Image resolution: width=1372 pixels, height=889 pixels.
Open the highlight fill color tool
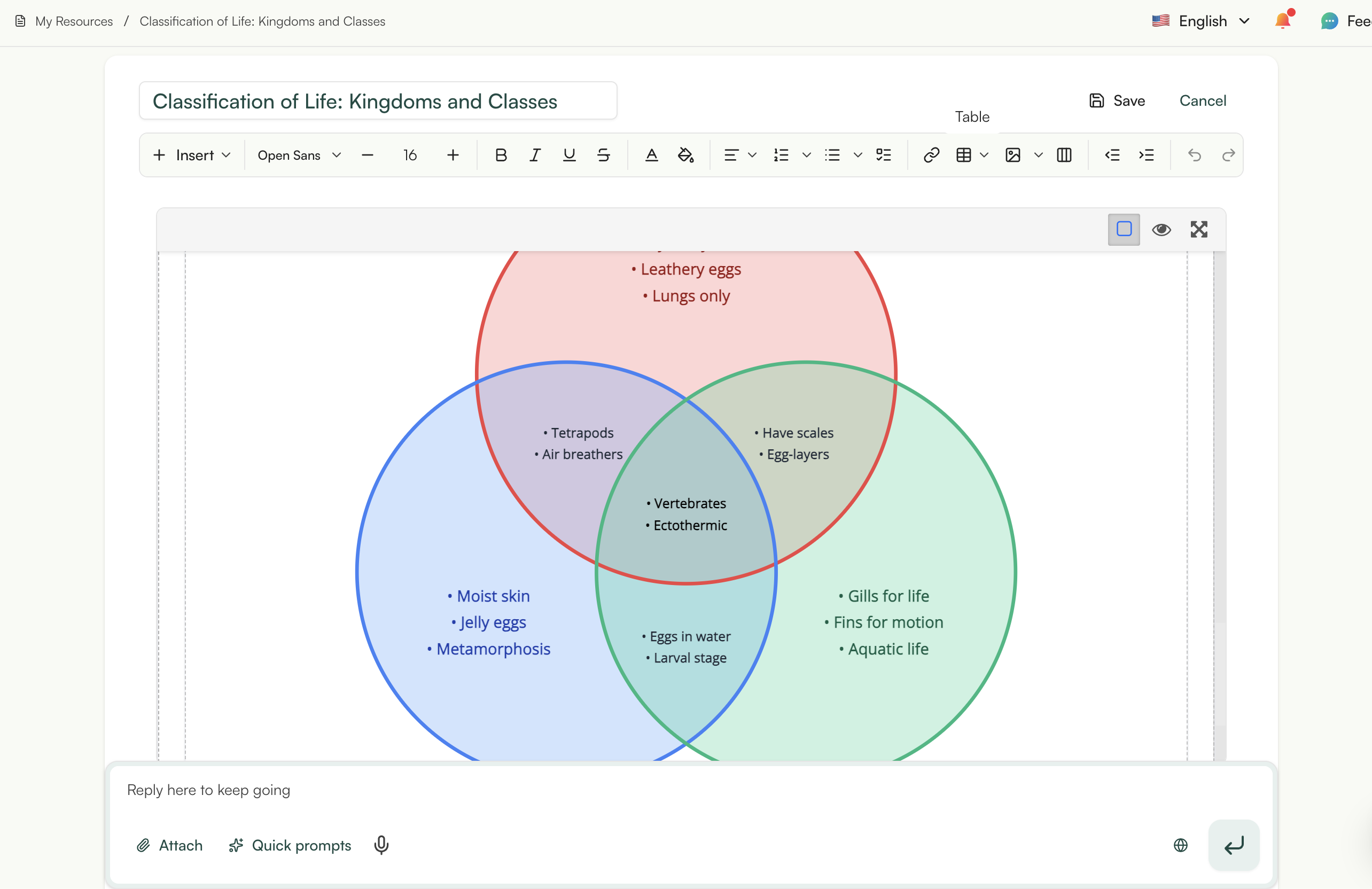pyautogui.click(x=685, y=155)
